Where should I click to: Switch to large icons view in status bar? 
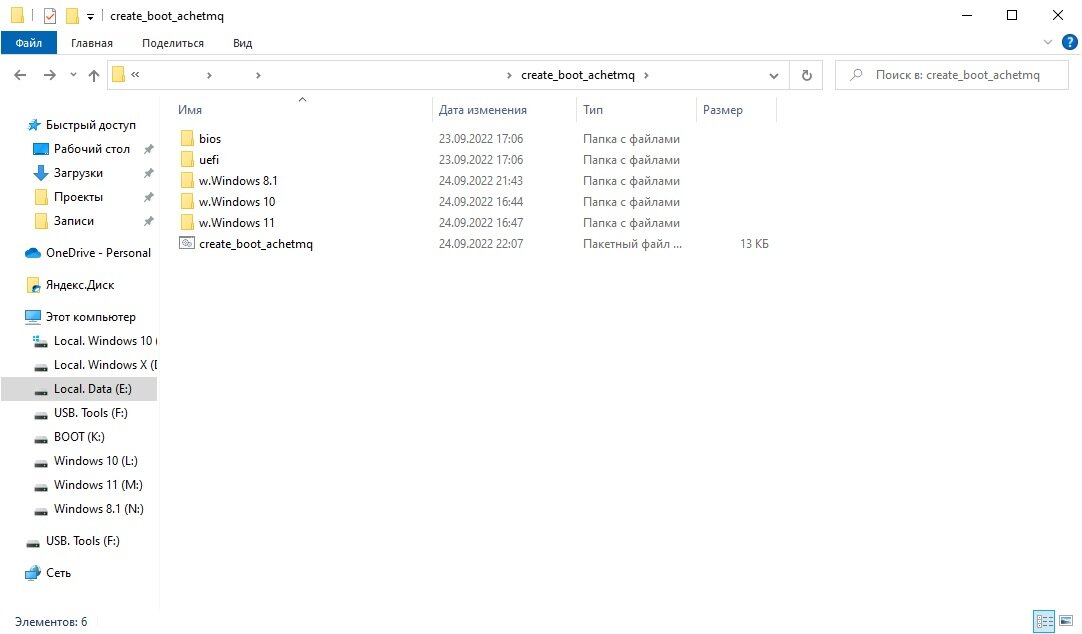1066,621
